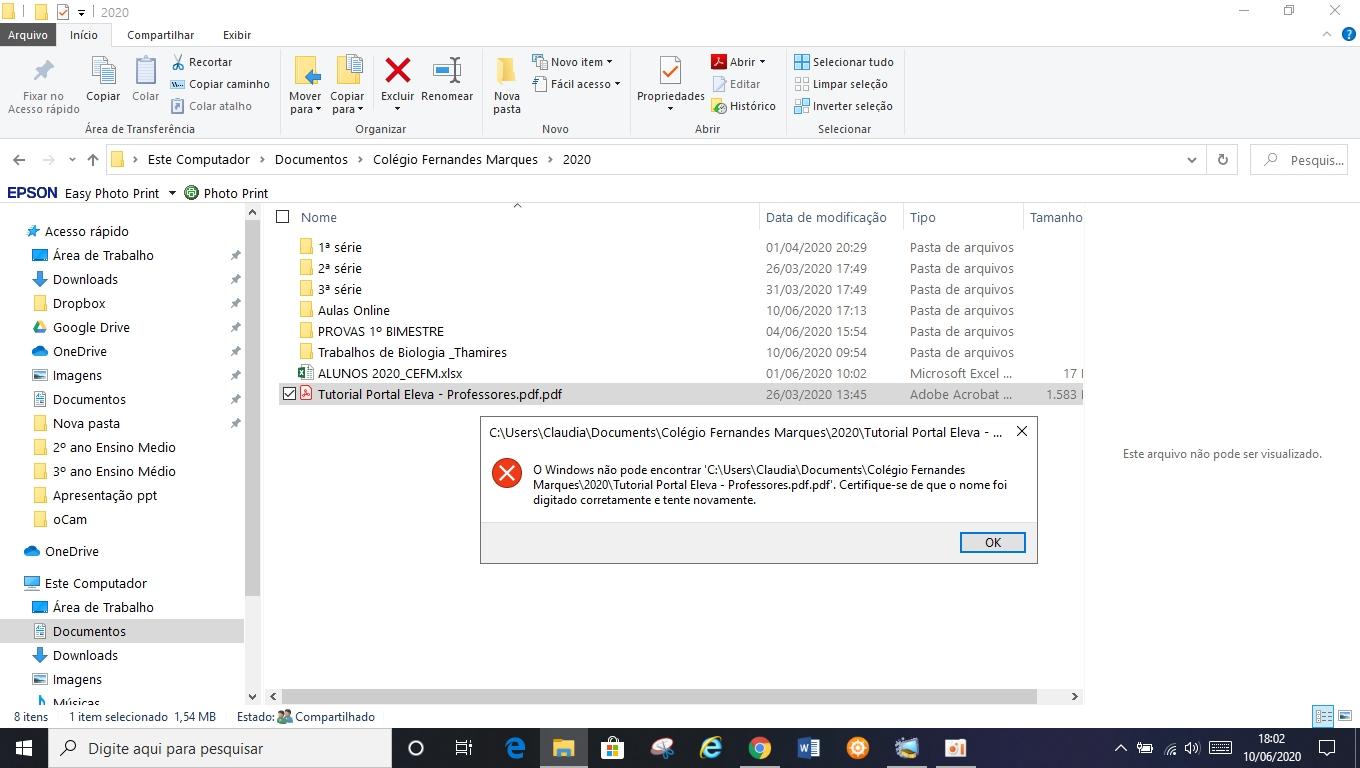Open Google Chrome from taskbar
This screenshot has height=768, width=1360.
tap(760, 748)
